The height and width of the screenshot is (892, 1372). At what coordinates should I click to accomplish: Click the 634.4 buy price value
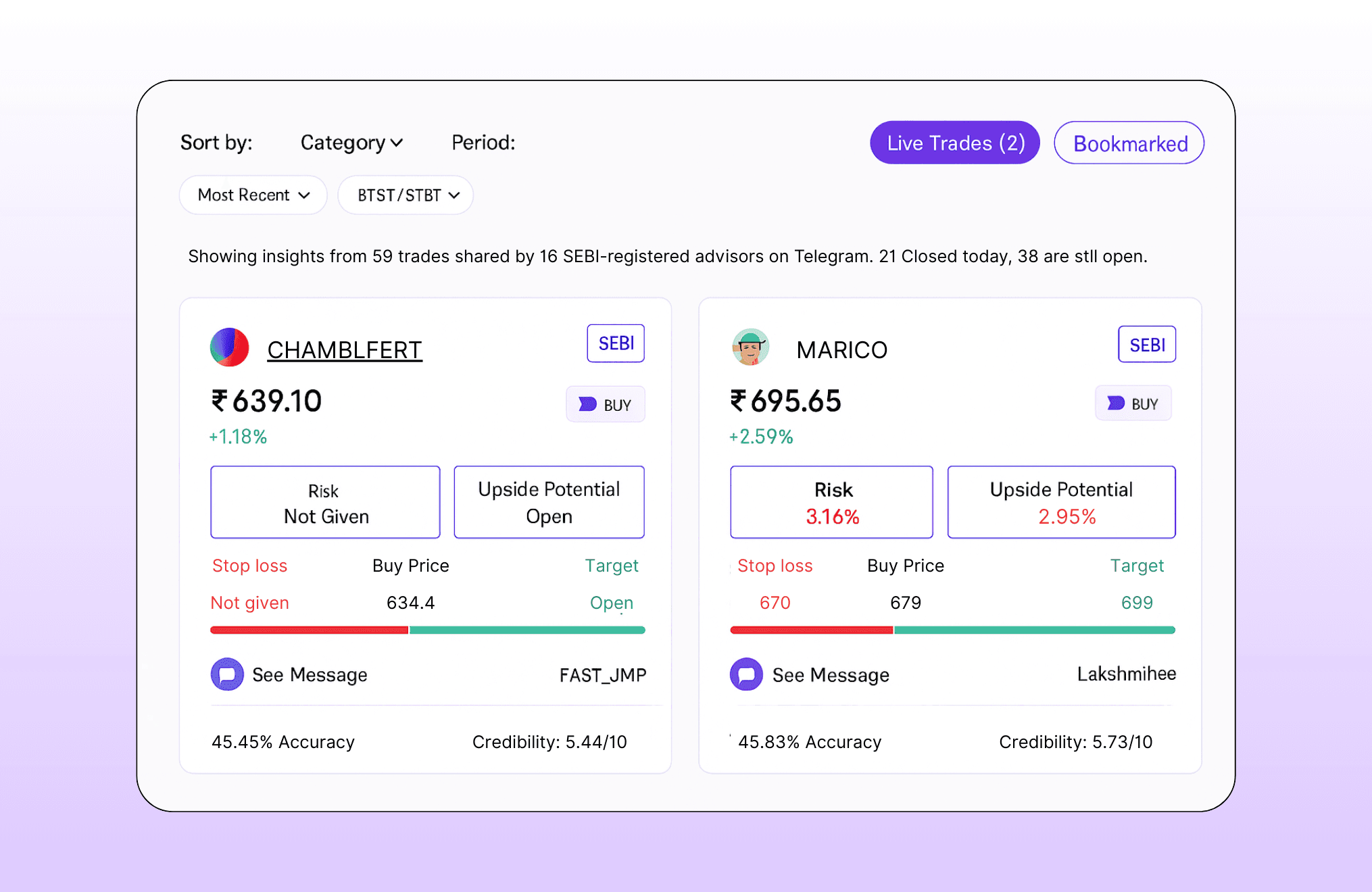coord(410,602)
